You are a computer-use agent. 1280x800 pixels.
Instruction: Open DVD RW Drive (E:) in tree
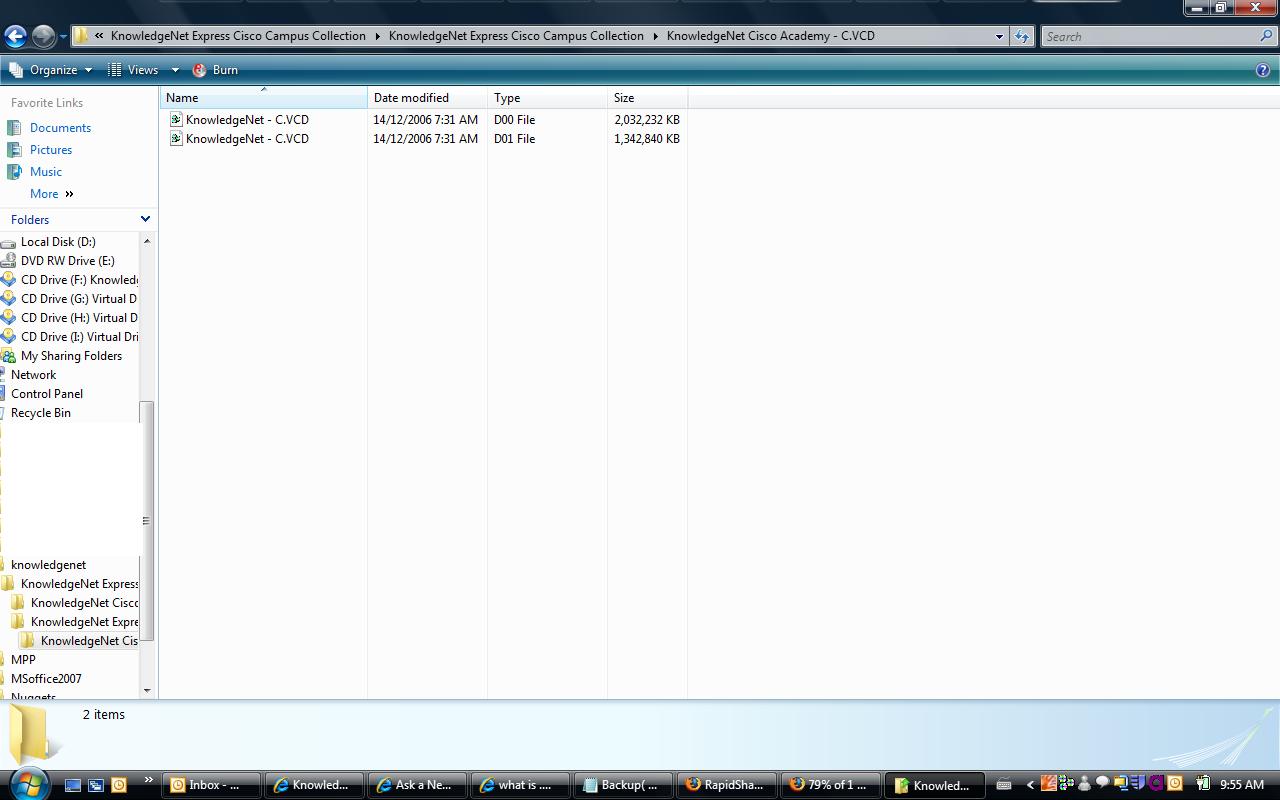click(67, 261)
